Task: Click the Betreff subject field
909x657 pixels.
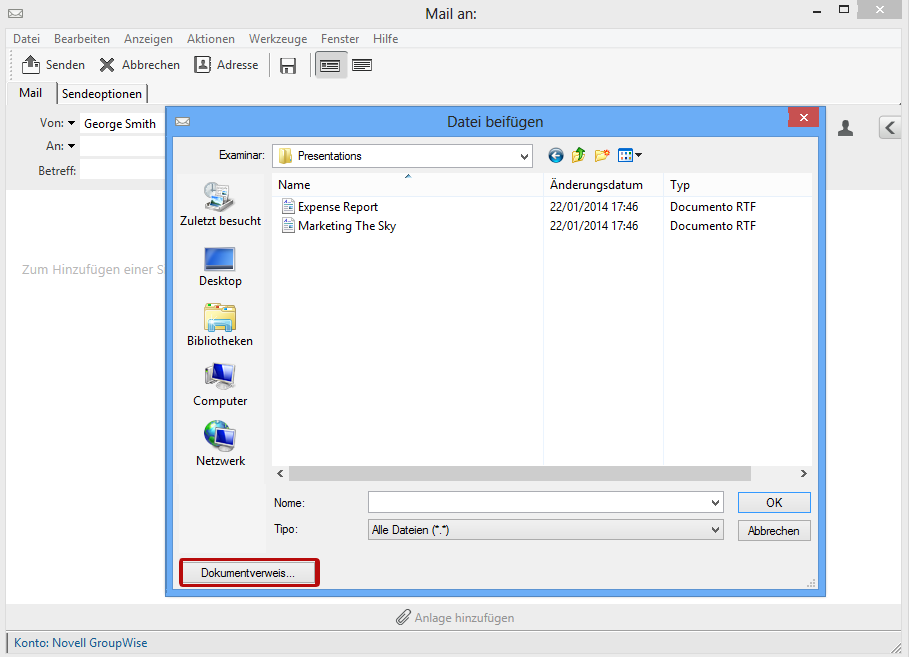Action: [122, 170]
